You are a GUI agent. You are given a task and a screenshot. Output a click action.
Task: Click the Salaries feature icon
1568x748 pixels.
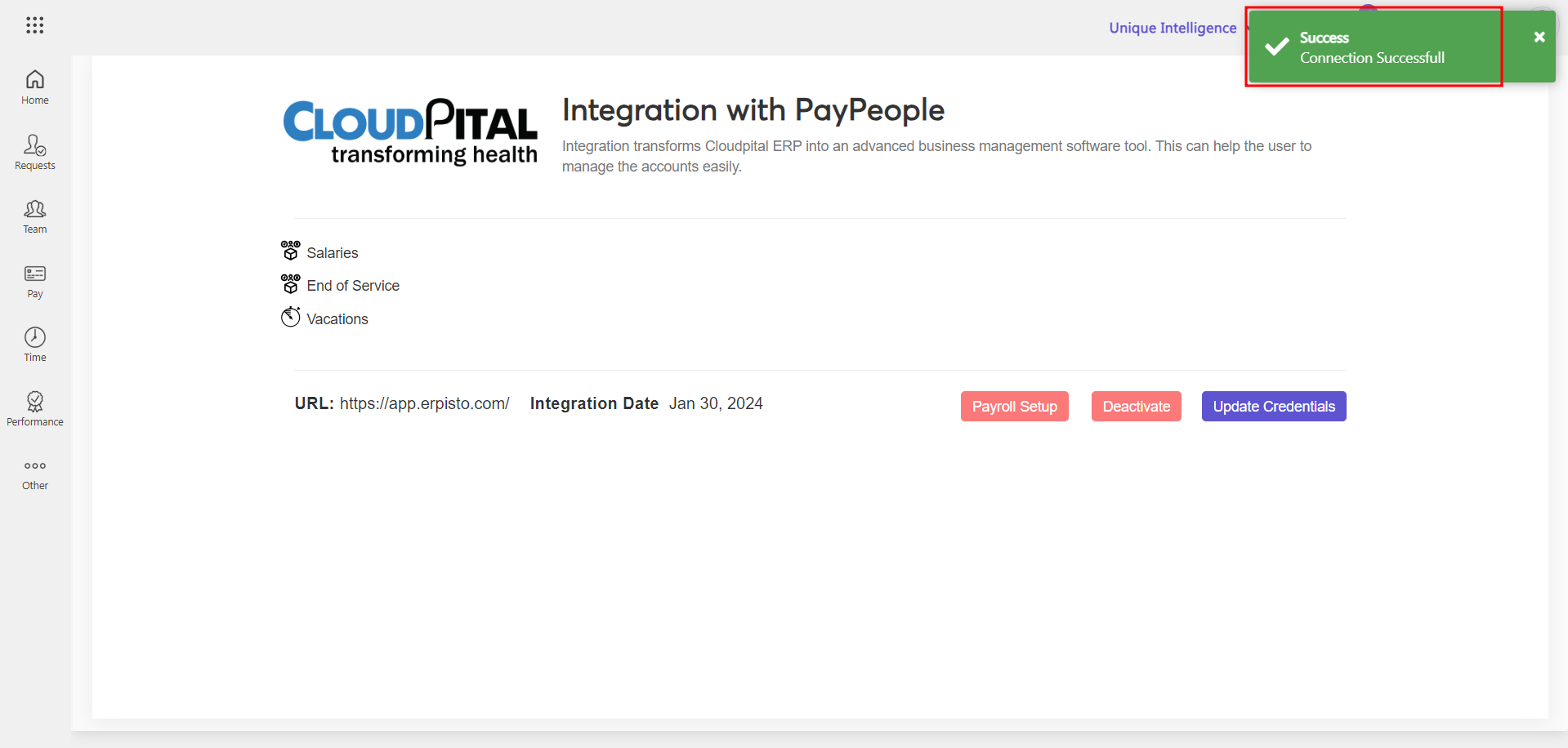coord(290,251)
